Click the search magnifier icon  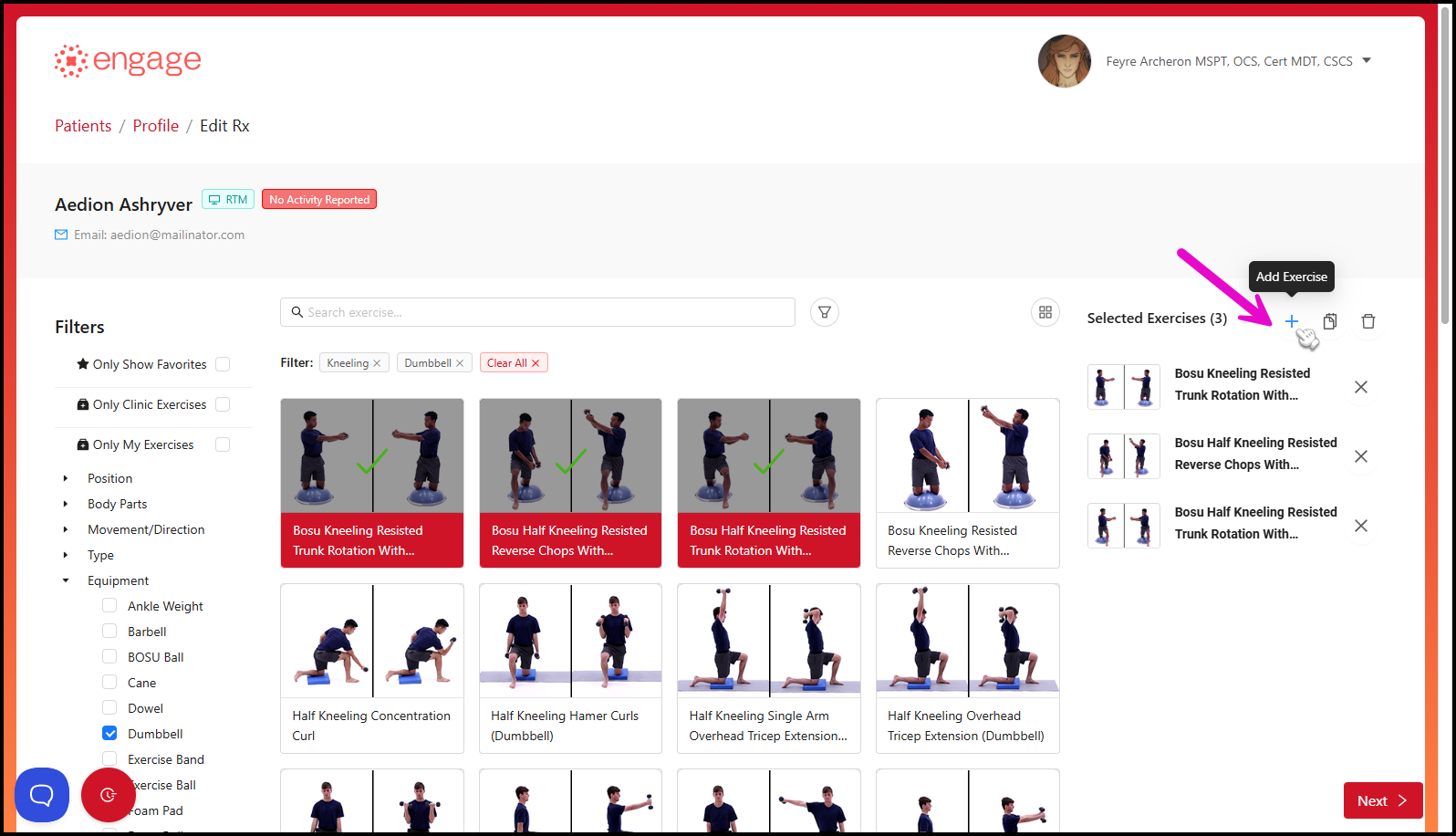point(296,312)
